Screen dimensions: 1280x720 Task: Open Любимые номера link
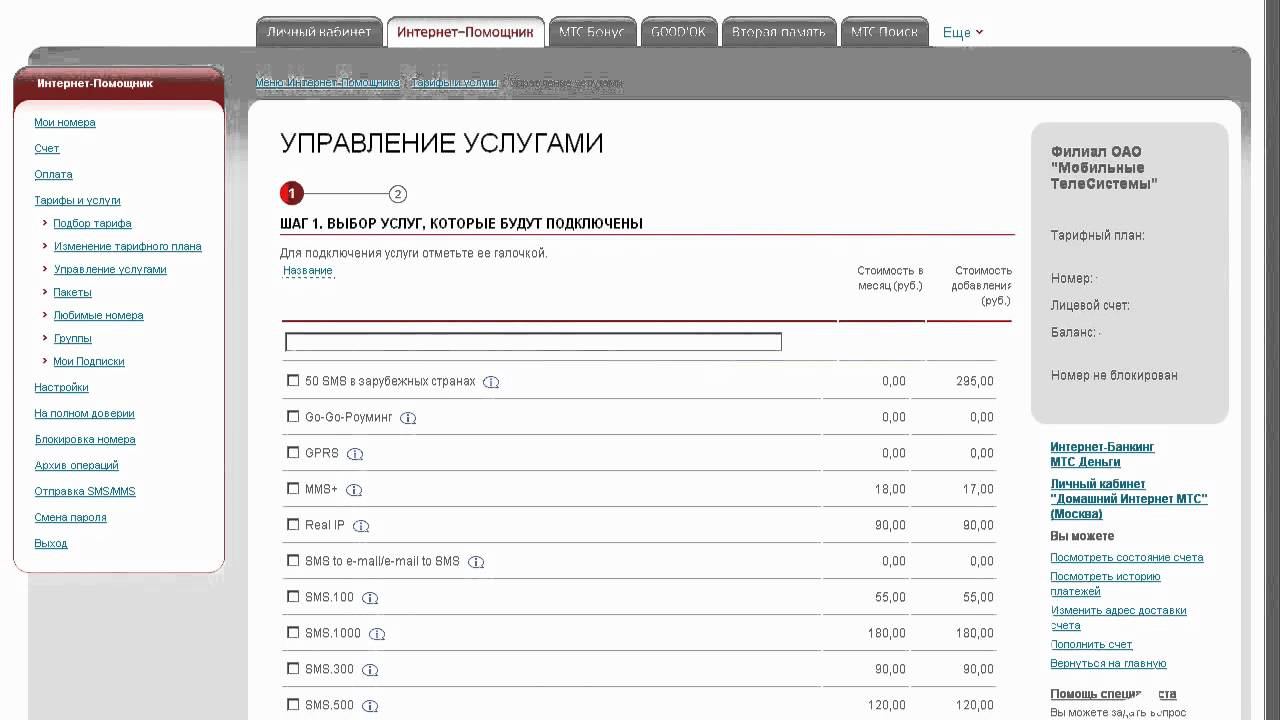pos(98,315)
